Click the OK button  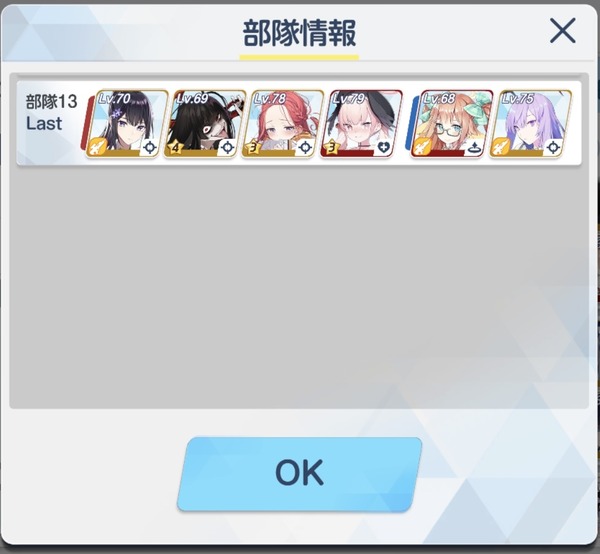click(x=300, y=474)
